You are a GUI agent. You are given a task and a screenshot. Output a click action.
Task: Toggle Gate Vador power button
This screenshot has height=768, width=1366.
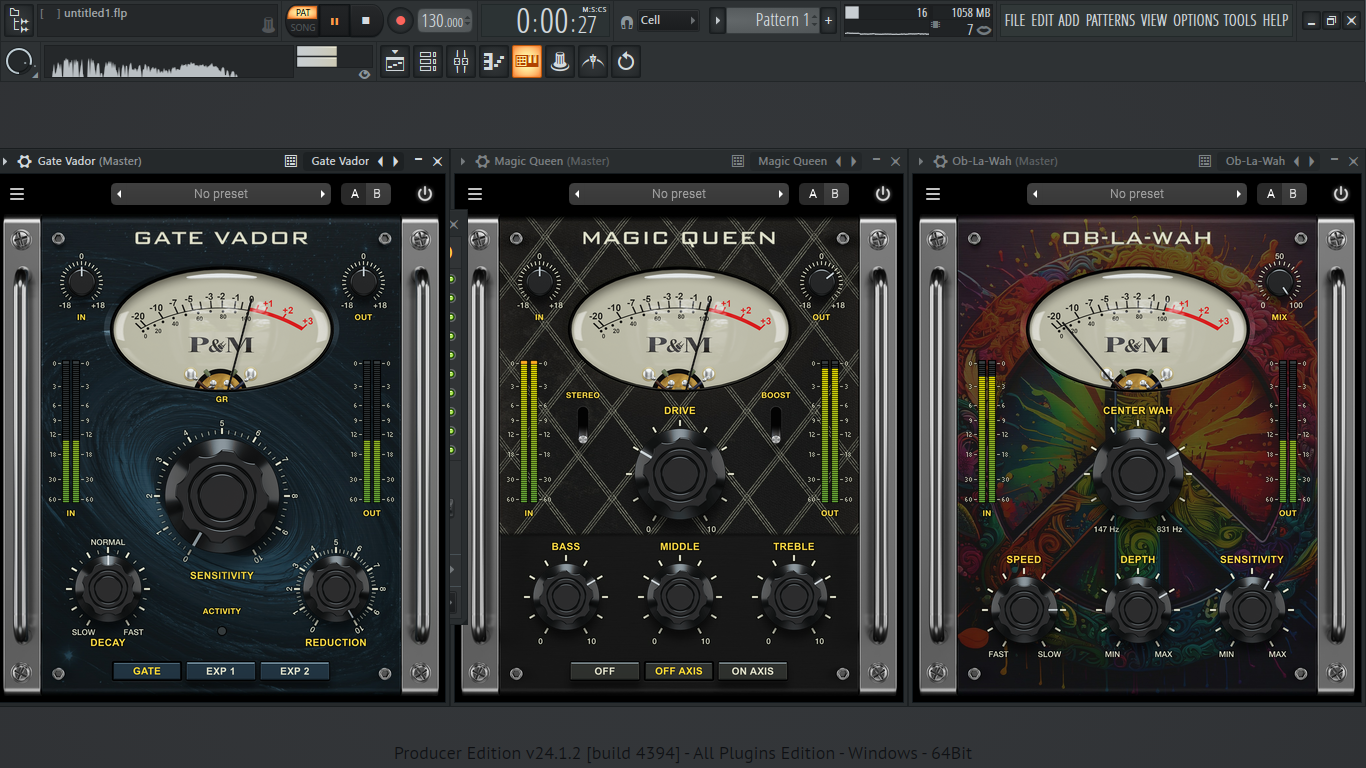click(425, 194)
